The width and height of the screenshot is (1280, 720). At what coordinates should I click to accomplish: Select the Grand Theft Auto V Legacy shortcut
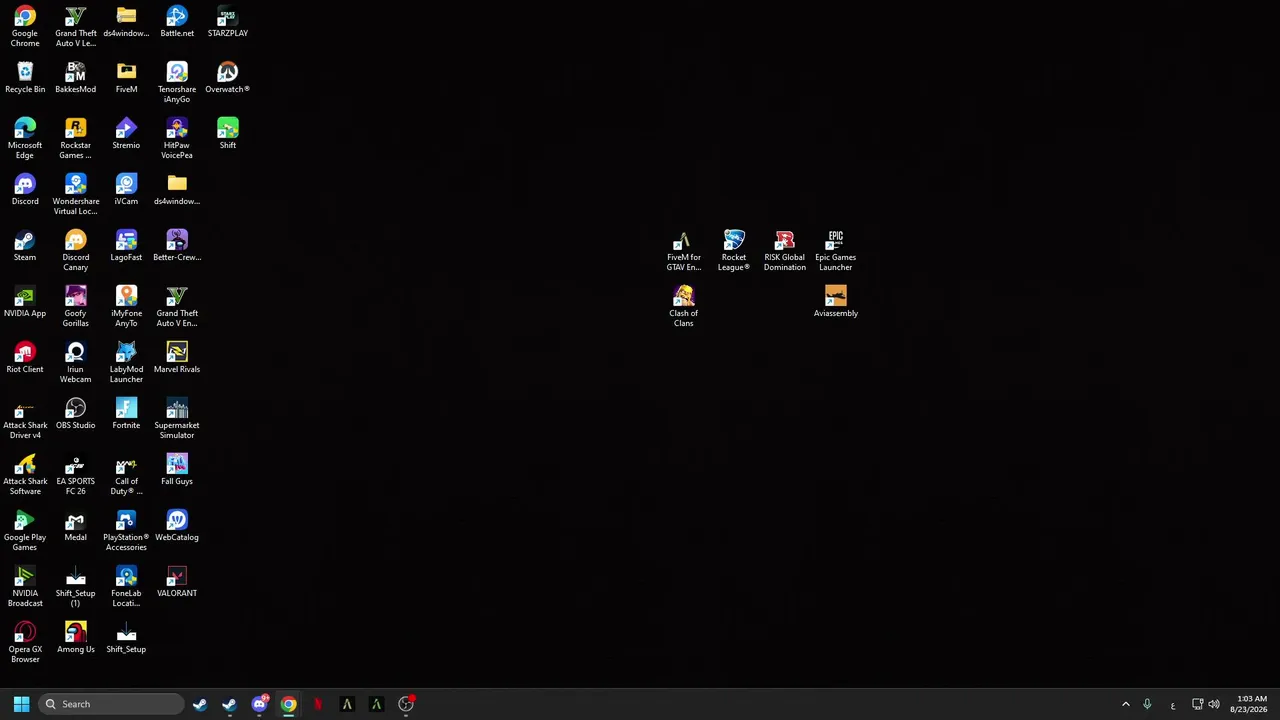point(76,27)
